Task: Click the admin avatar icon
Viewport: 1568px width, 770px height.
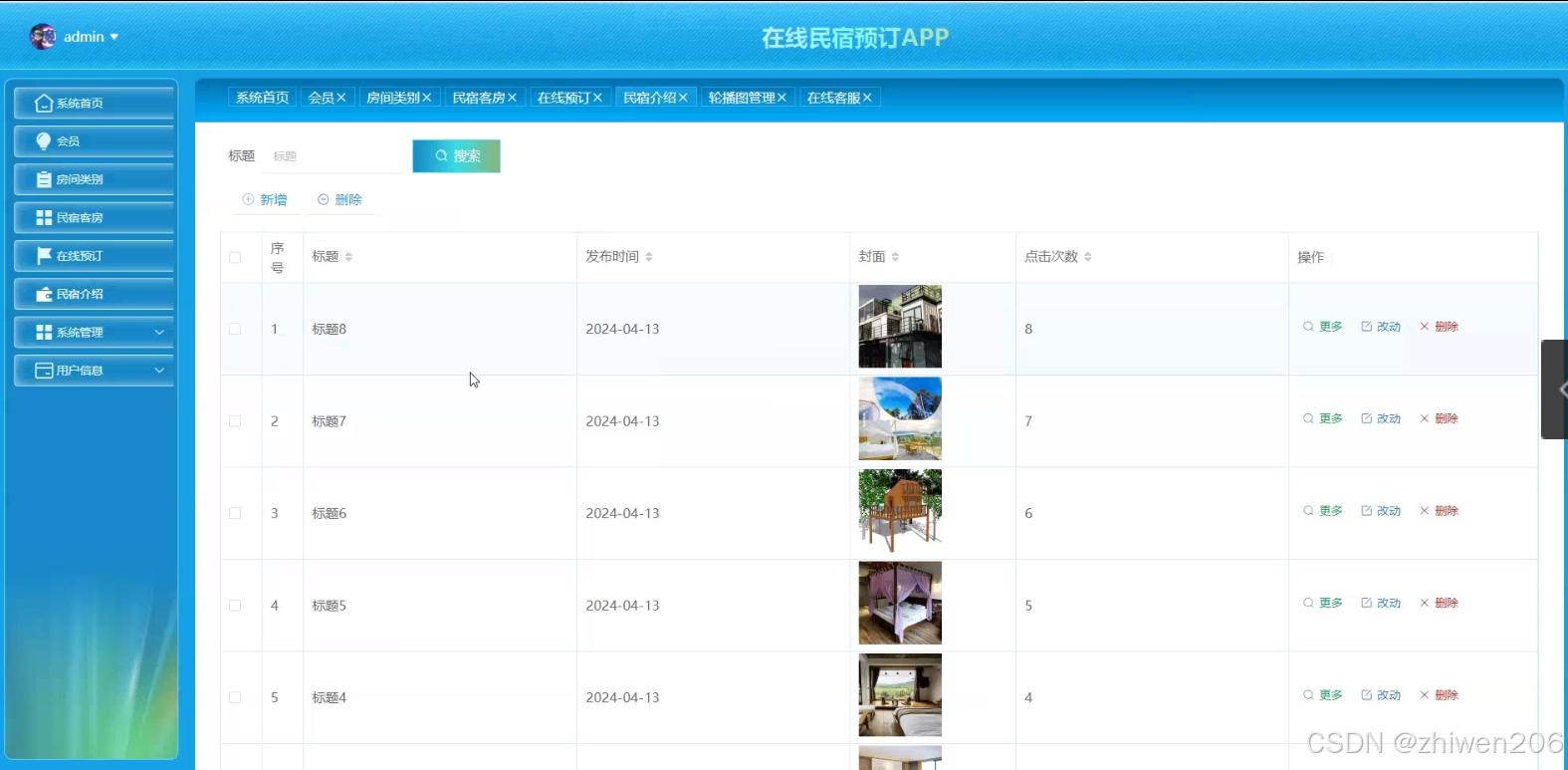Action: tap(43, 37)
